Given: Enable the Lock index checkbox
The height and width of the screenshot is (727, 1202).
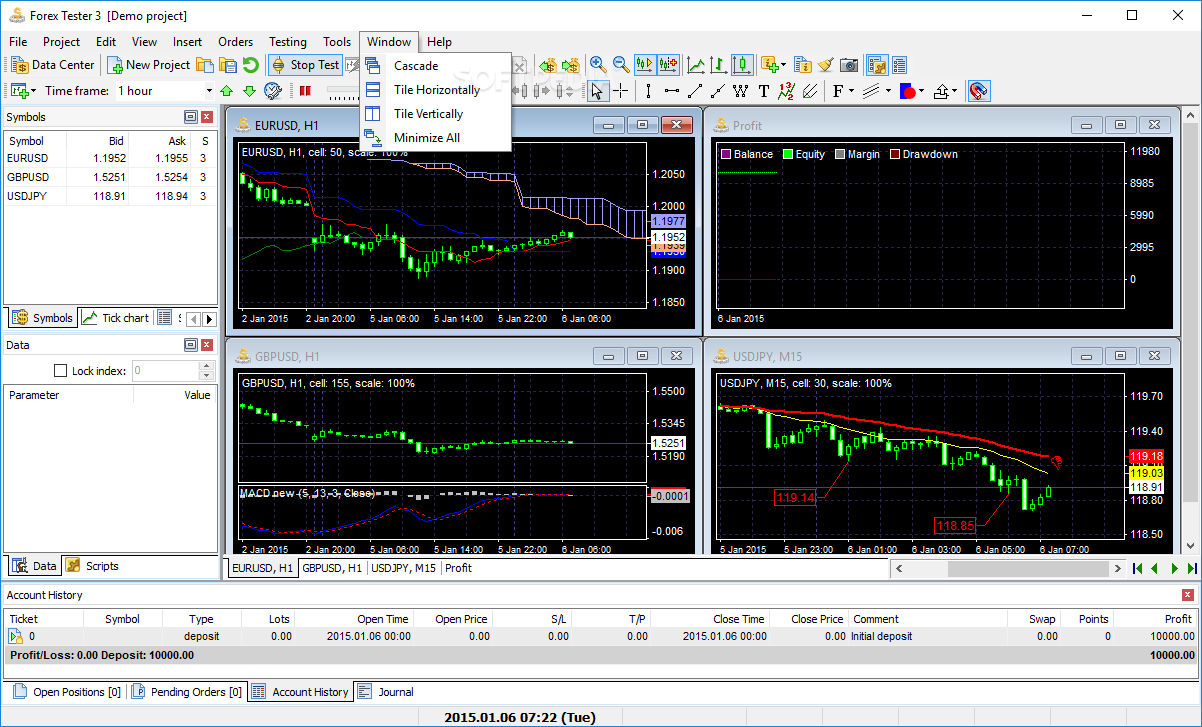Looking at the screenshot, I should pyautogui.click(x=60, y=371).
